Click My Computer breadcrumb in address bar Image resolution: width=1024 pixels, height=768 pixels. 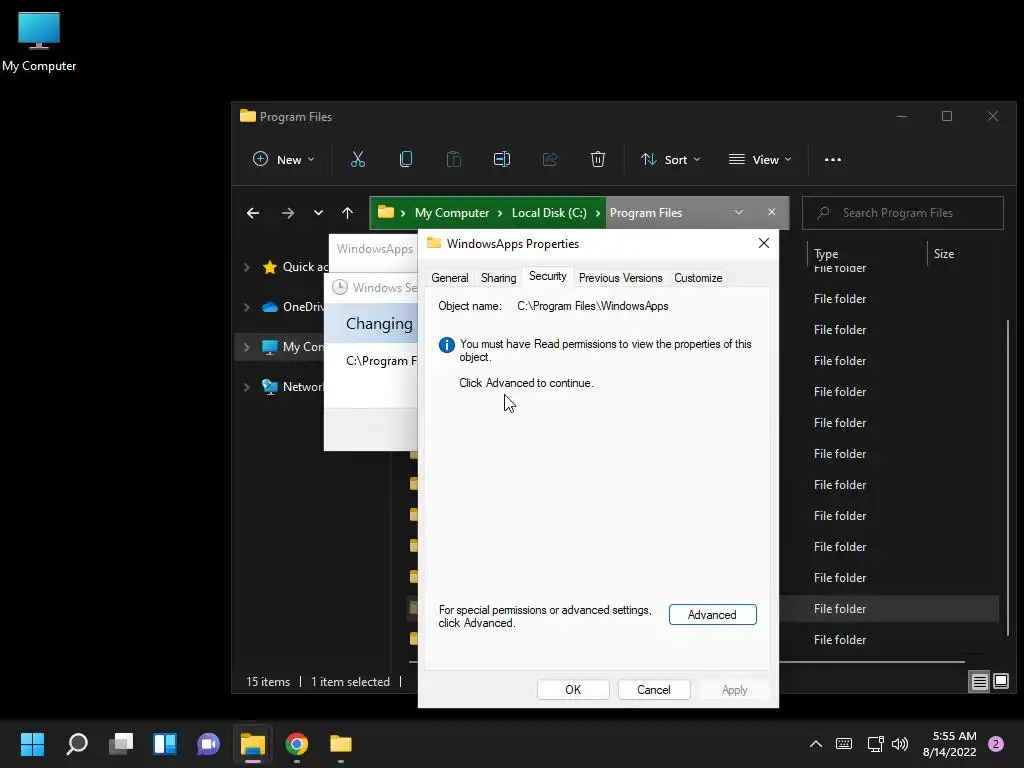click(452, 213)
